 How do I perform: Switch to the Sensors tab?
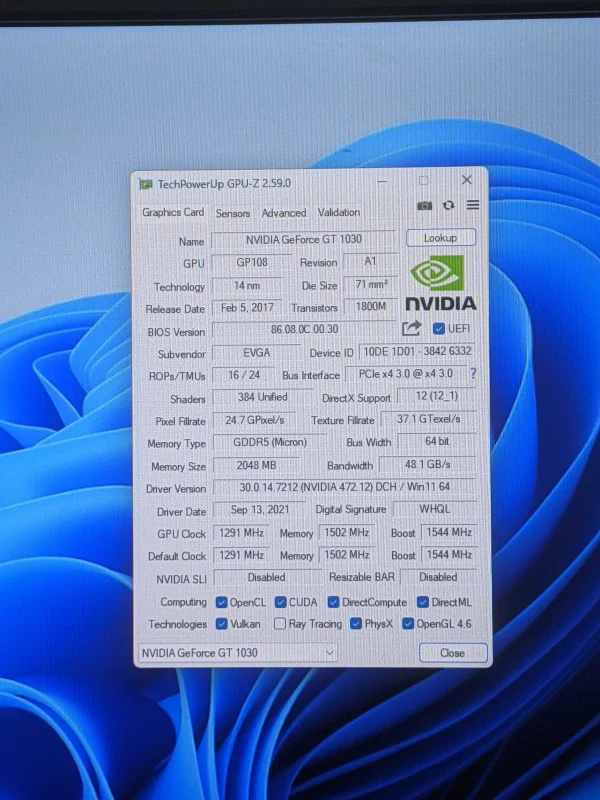coord(233,213)
